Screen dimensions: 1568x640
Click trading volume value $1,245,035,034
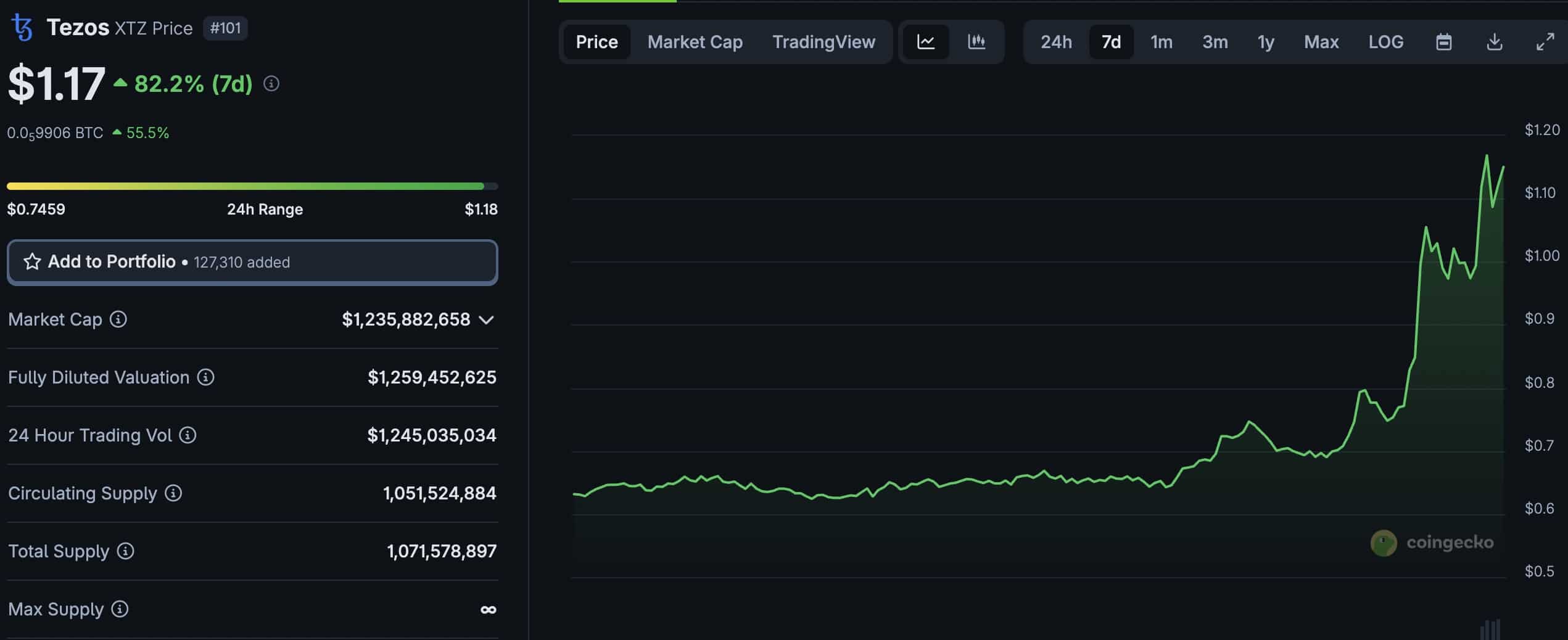click(432, 435)
